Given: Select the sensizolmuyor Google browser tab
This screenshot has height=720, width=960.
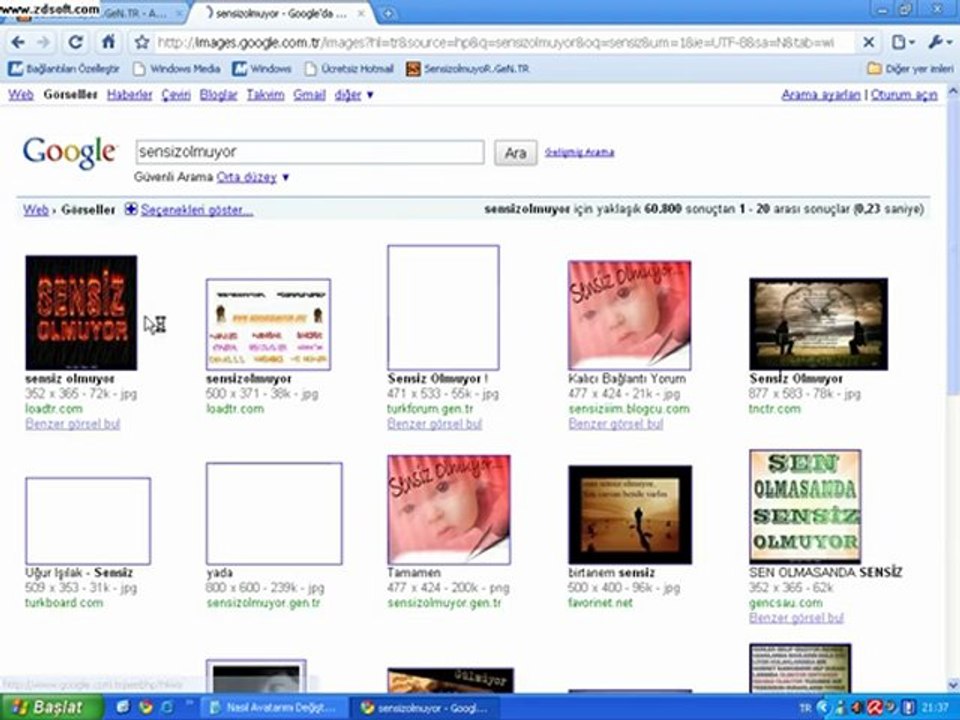Looking at the screenshot, I should [x=283, y=13].
